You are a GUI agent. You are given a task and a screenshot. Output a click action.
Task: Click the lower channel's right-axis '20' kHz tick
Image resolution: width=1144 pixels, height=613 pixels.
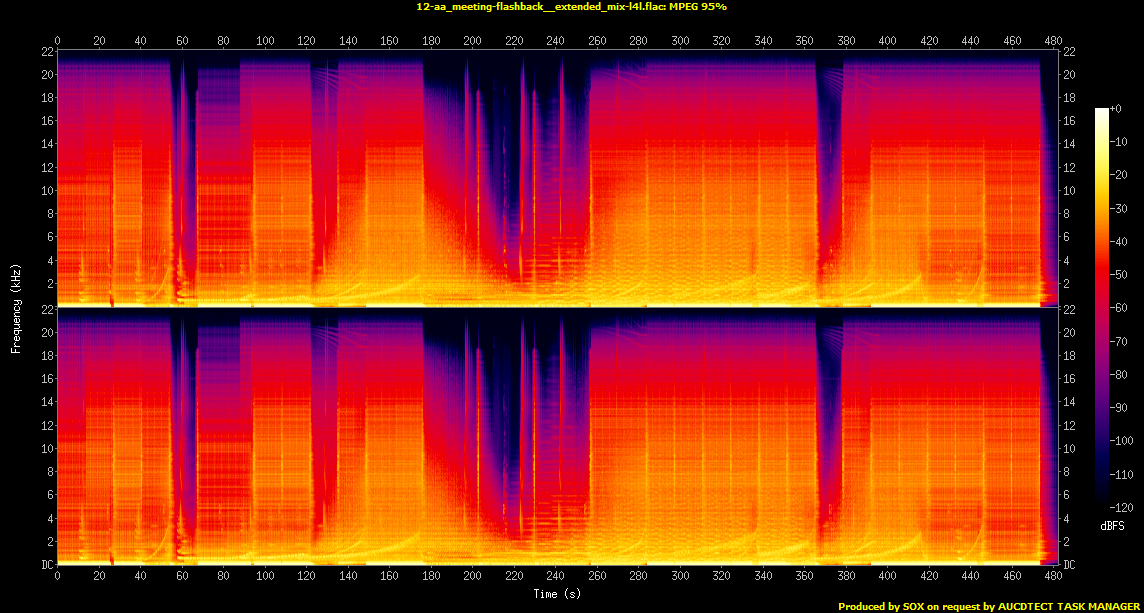tap(1068, 332)
